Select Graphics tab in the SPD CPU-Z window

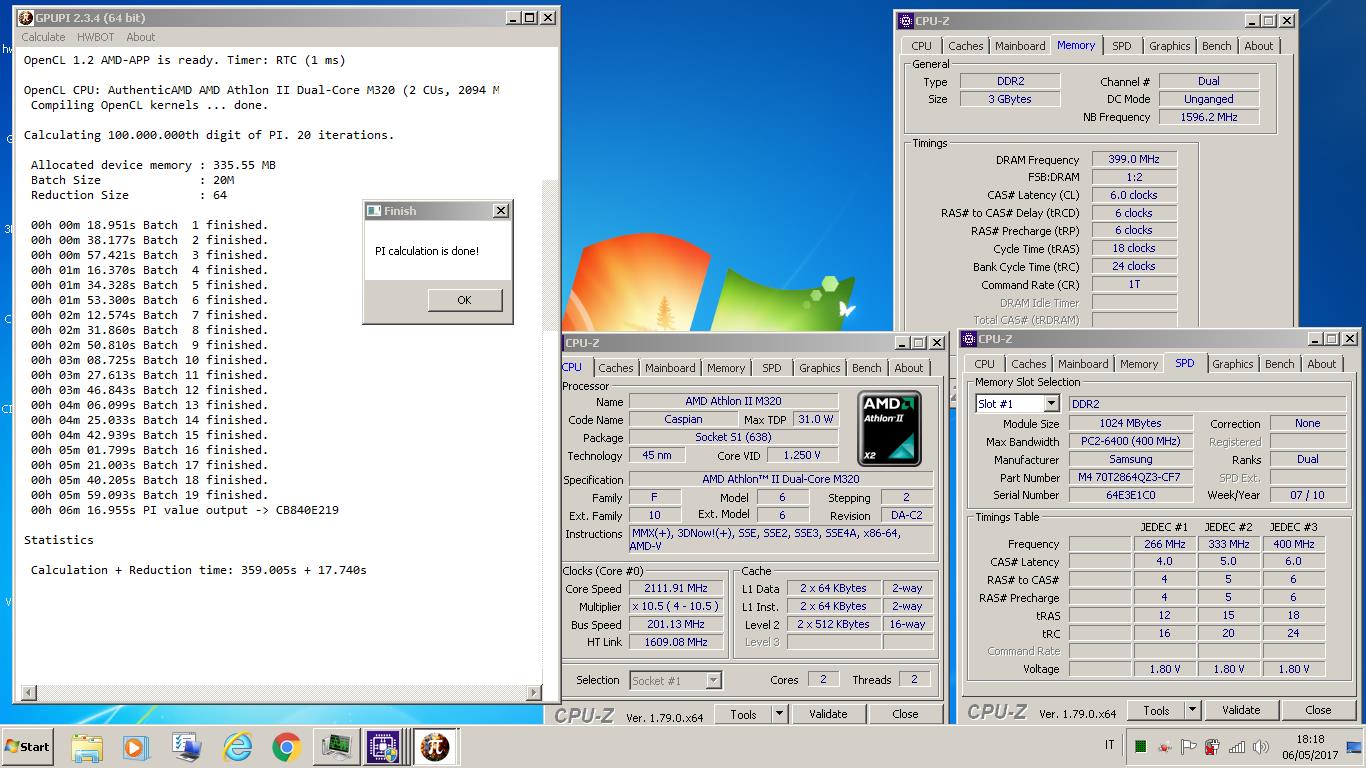[x=1233, y=364]
